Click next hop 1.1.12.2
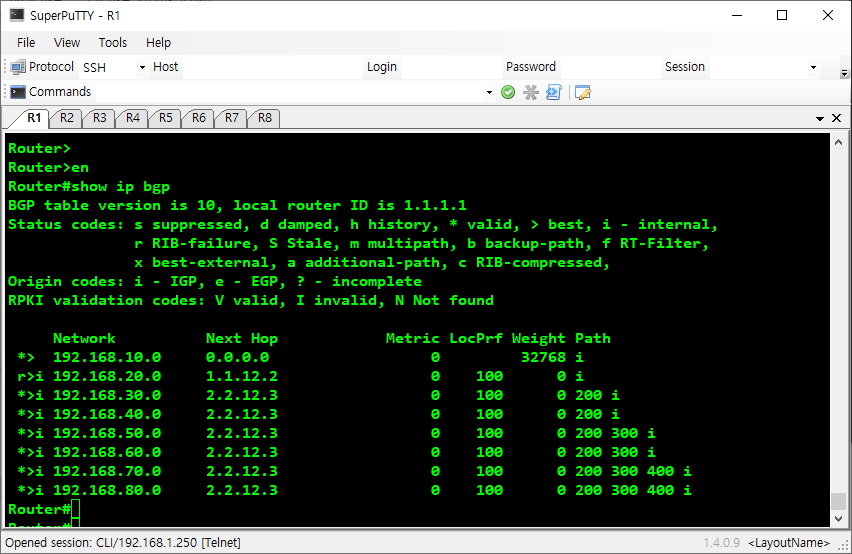 (242, 376)
